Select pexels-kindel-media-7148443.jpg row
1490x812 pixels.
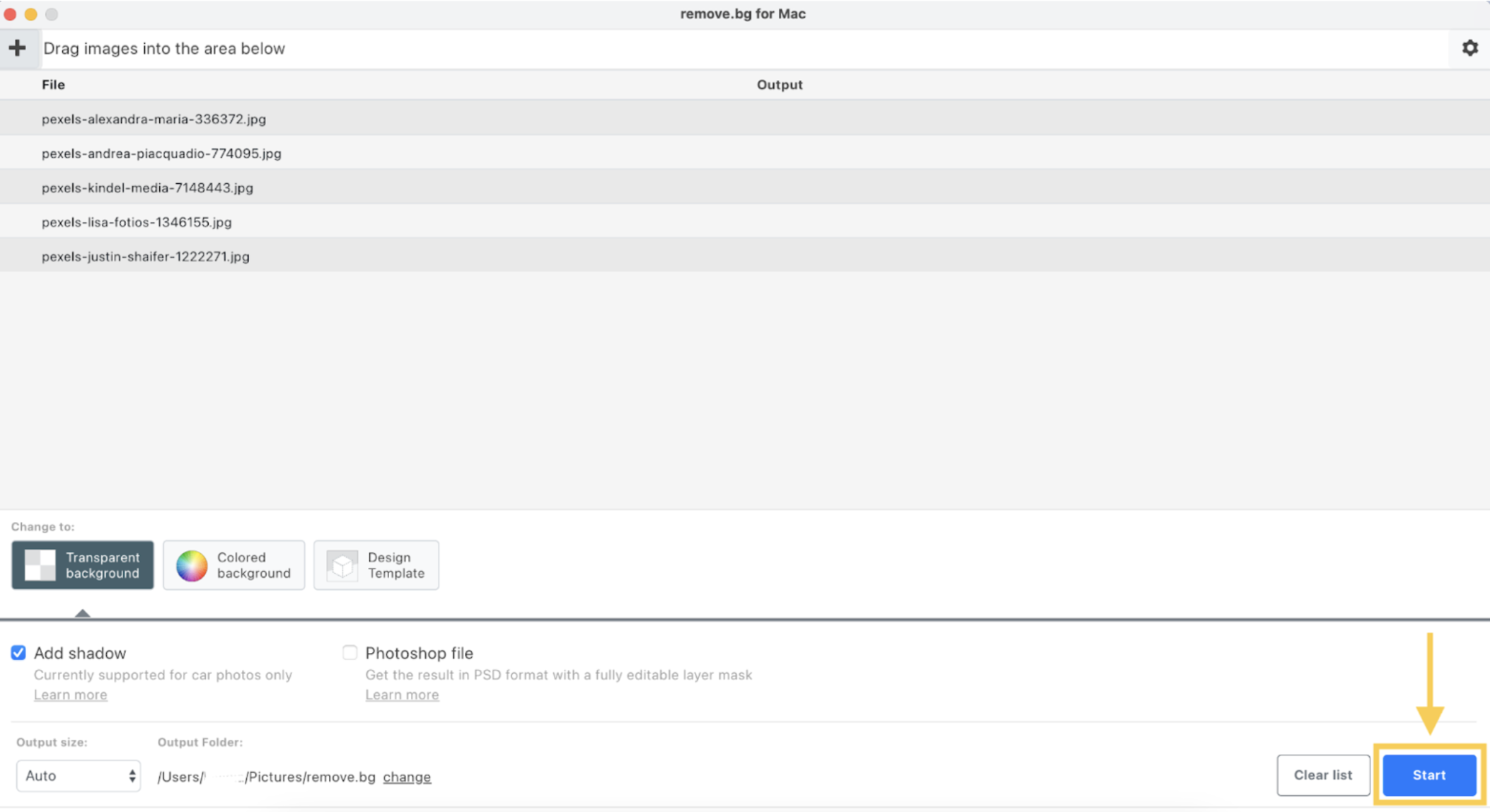(x=745, y=187)
